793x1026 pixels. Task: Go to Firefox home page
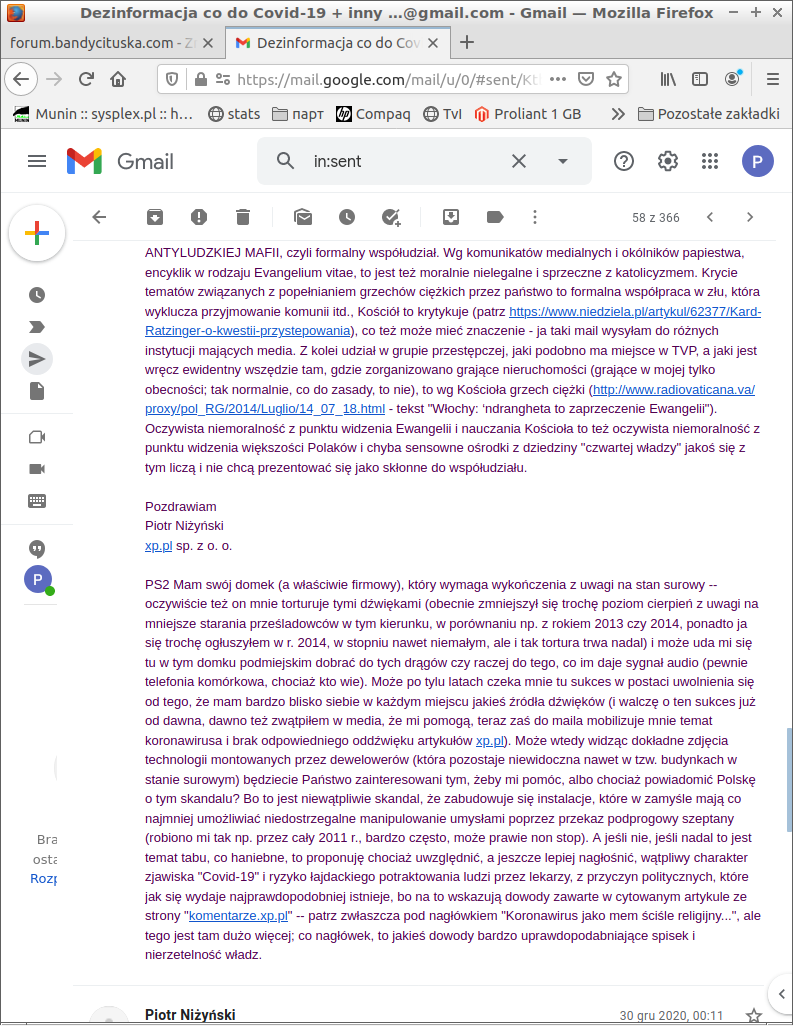(x=118, y=79)
